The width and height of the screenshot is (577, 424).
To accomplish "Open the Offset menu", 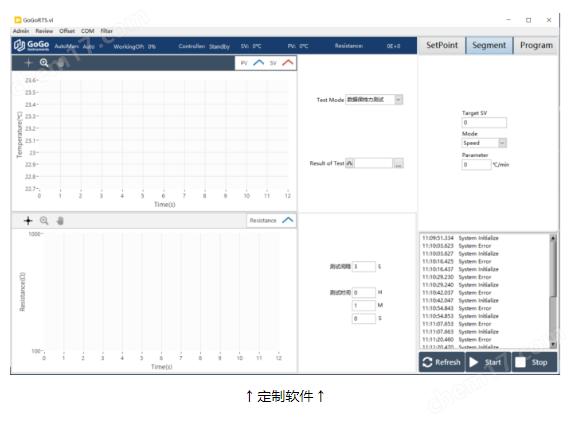I will [67, 31].
